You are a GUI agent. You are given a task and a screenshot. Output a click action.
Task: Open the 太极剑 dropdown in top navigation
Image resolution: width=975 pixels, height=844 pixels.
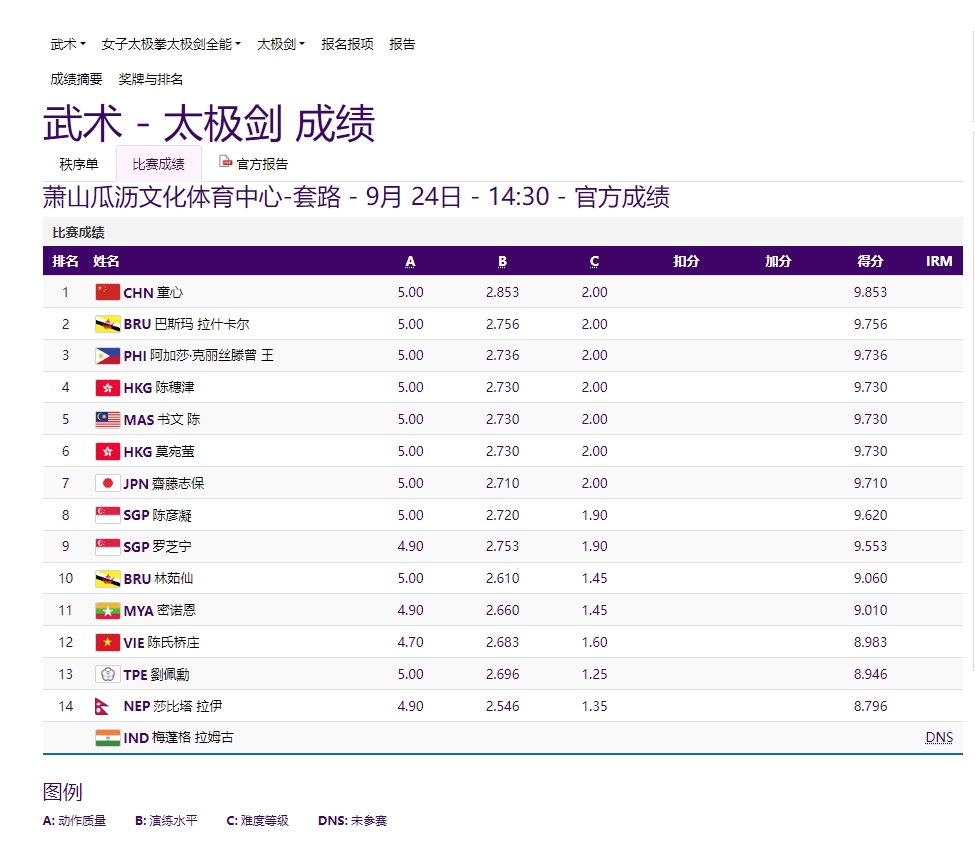(281, 44)
